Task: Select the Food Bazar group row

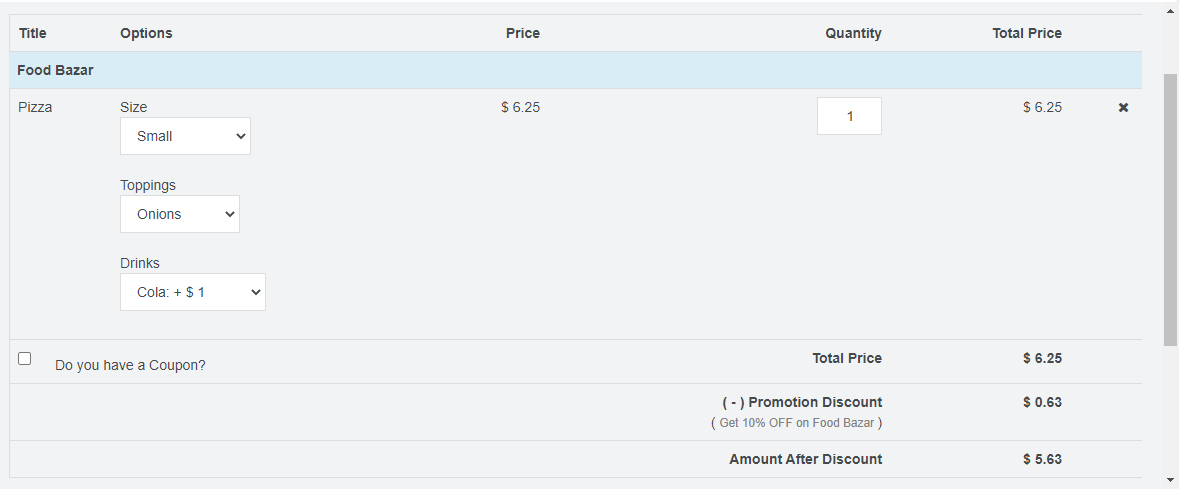Action: click(56, 71)
